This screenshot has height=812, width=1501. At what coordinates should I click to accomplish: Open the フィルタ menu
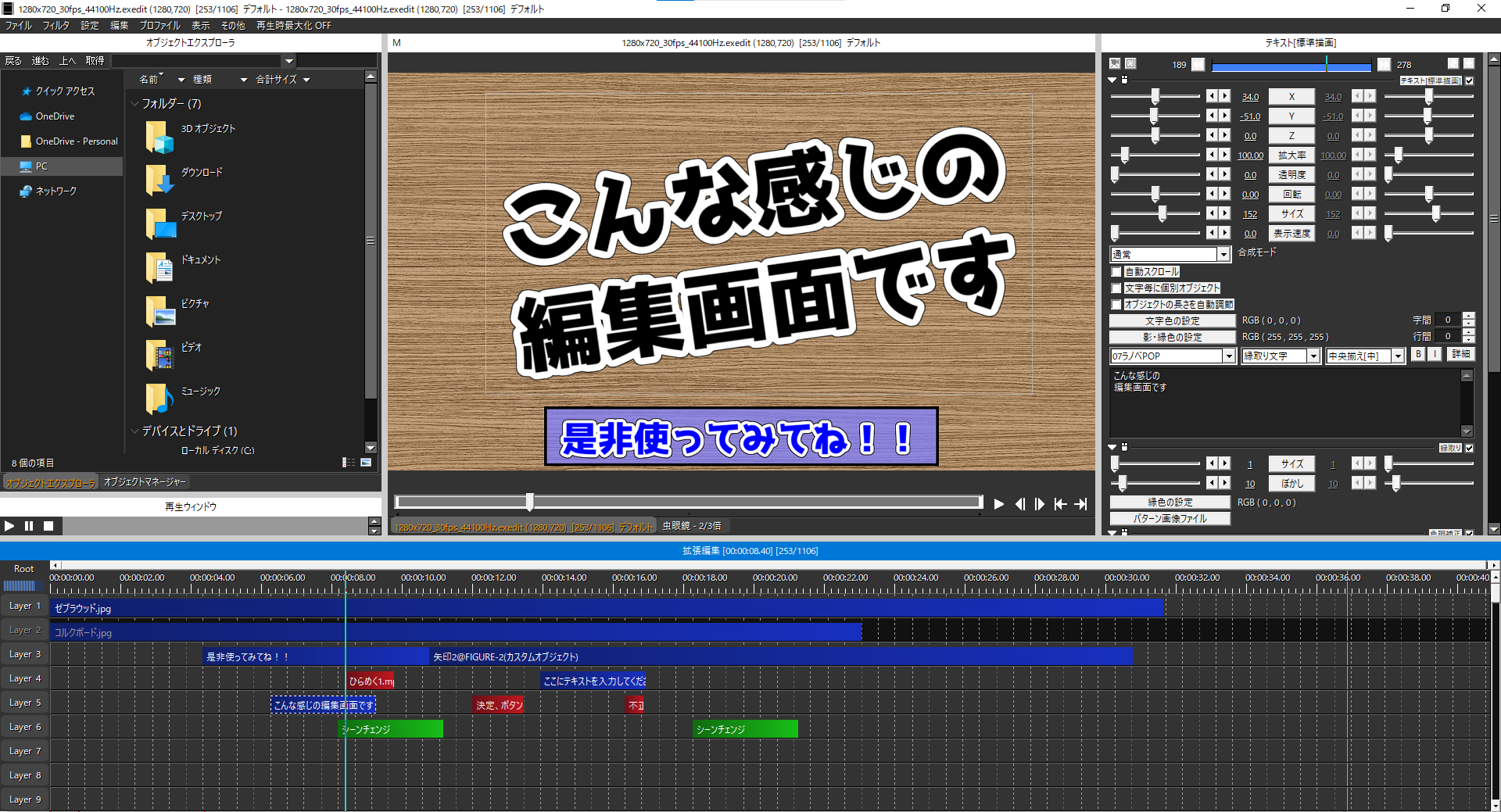[55, 25]
